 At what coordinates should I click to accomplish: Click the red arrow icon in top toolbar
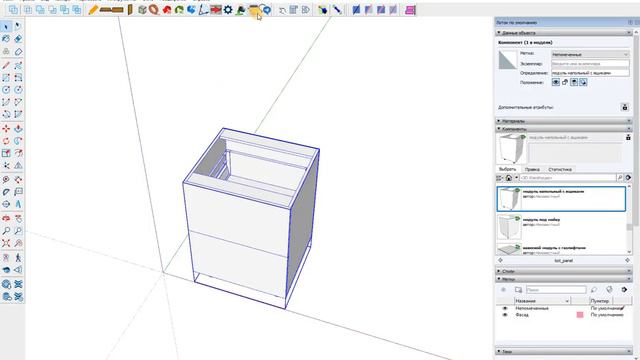pos(216,10)
